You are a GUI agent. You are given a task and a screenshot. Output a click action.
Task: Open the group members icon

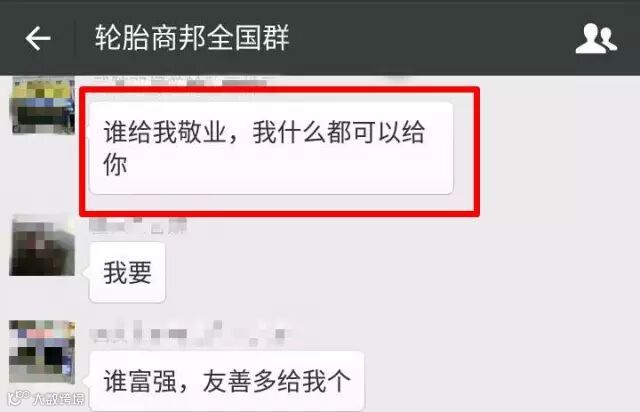coord(596,38)
